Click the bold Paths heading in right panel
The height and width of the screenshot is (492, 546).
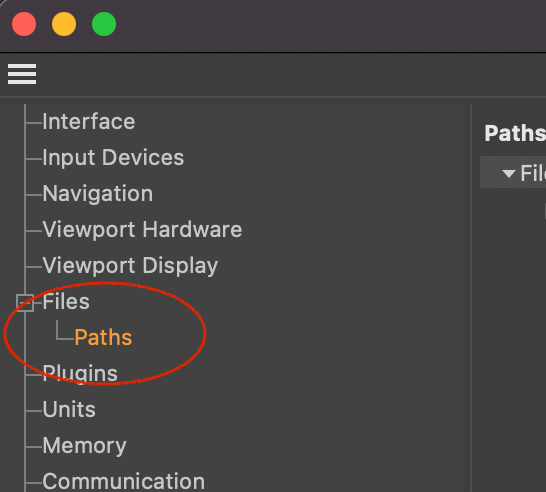point(515,133)
